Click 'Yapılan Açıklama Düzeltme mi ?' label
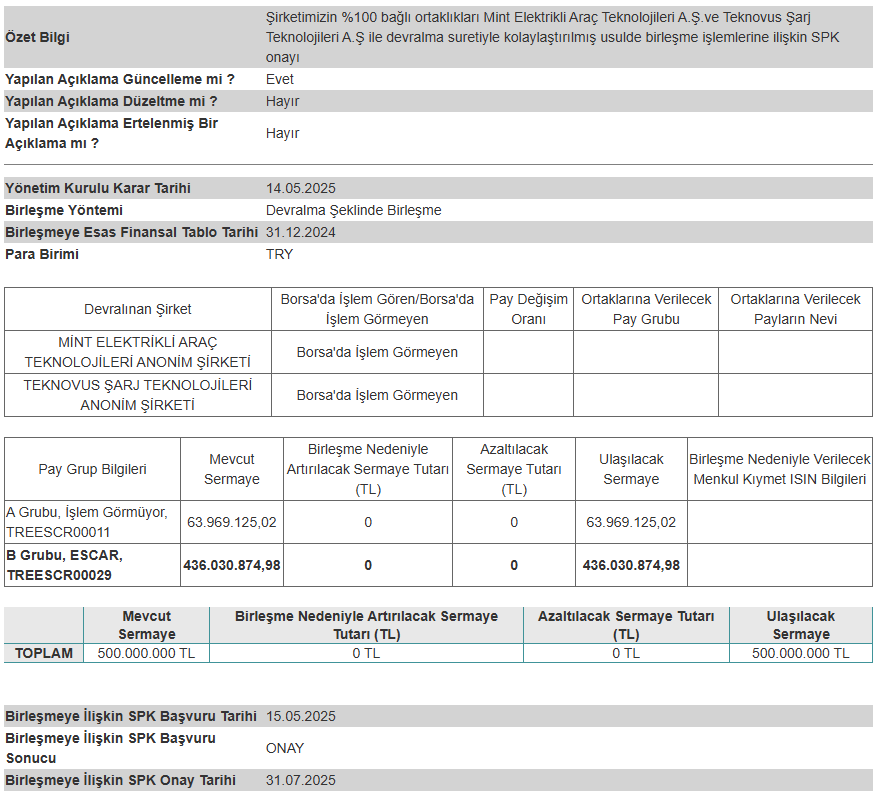 pos(111,101)
